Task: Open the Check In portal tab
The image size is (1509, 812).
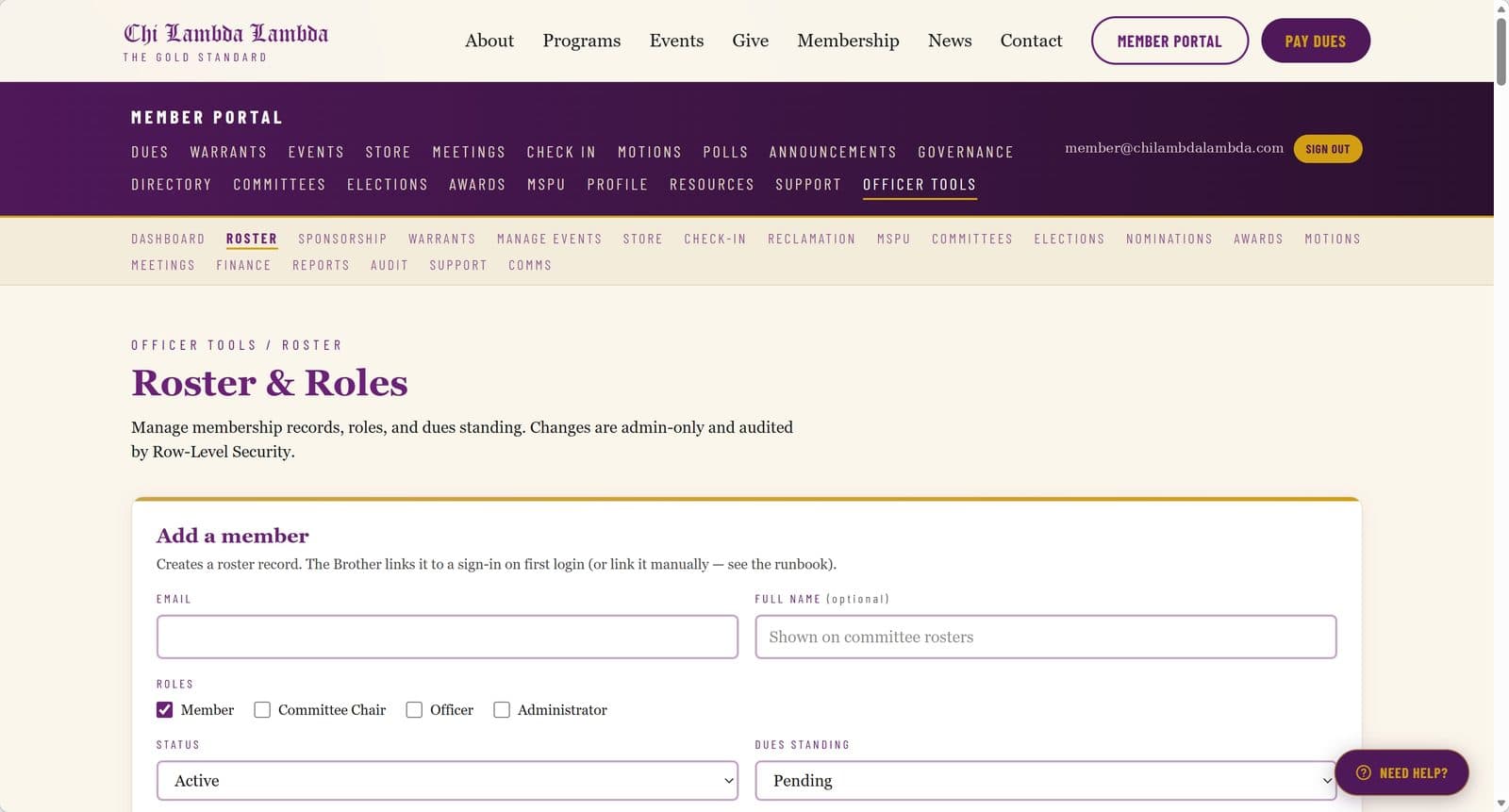Action: click(561, 152)
